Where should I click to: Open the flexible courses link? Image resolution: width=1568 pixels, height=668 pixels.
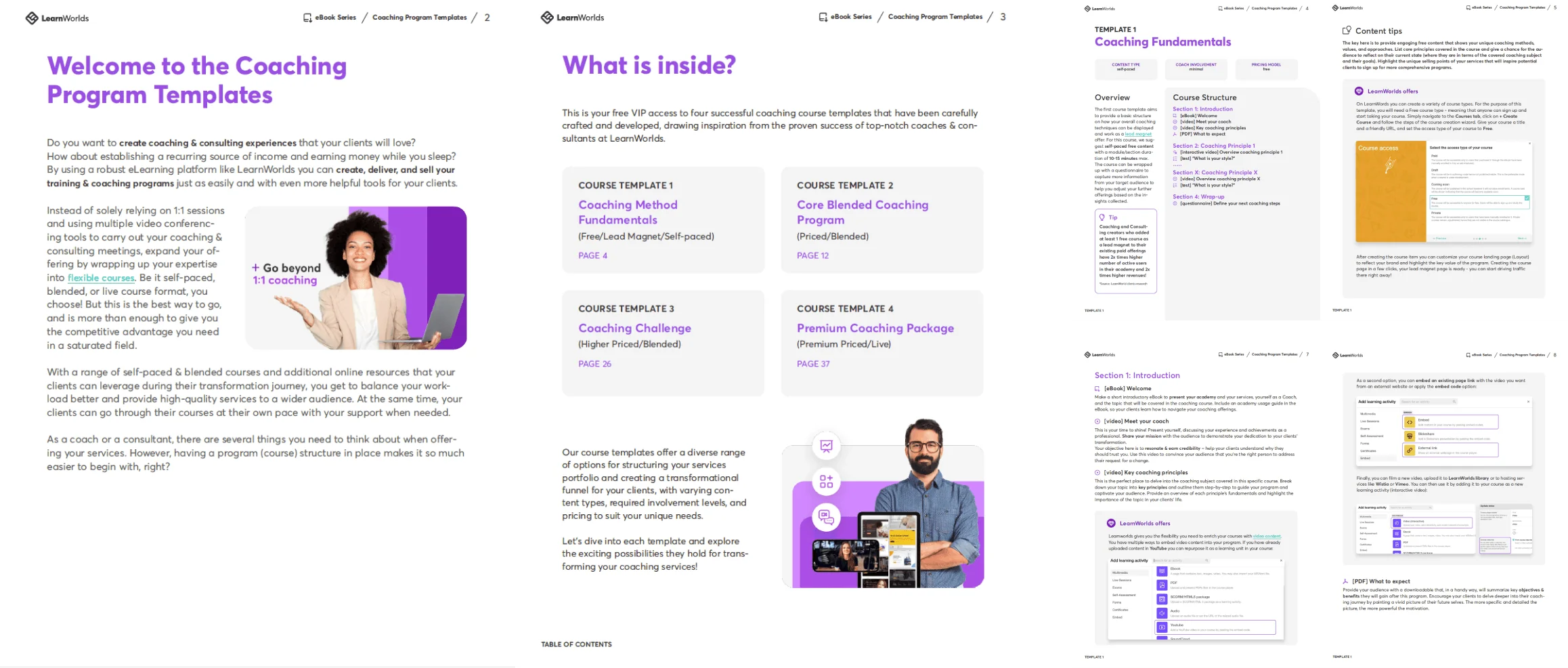(x=100, y=278)
